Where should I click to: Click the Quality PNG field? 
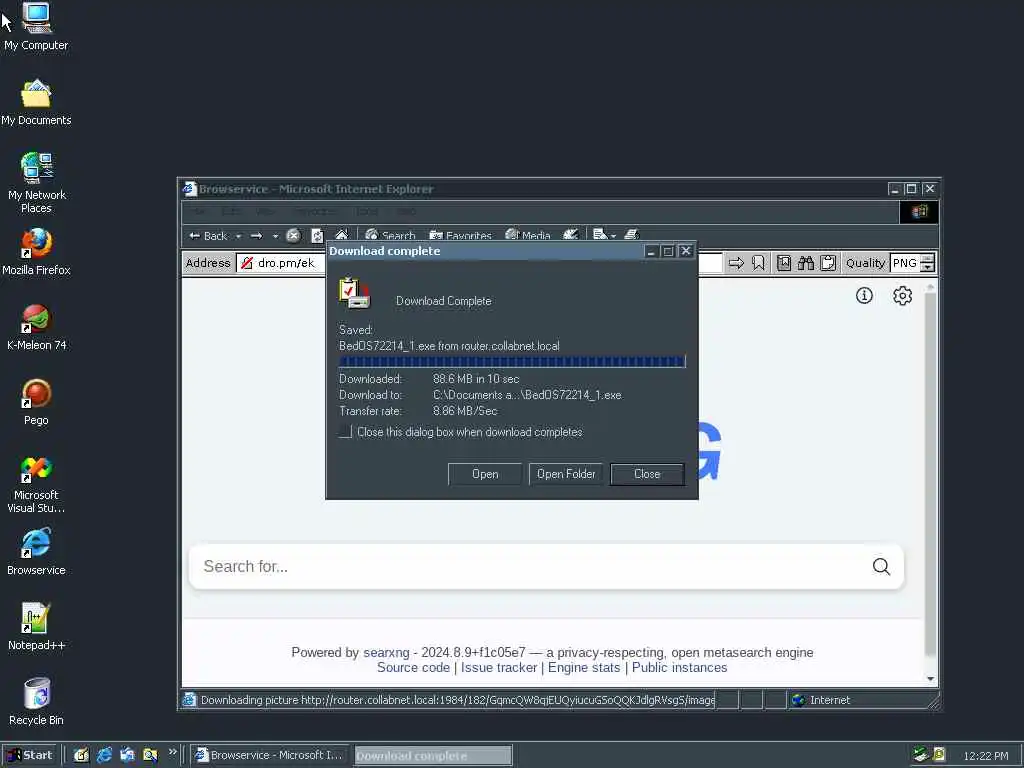click(x=904, y=263)
